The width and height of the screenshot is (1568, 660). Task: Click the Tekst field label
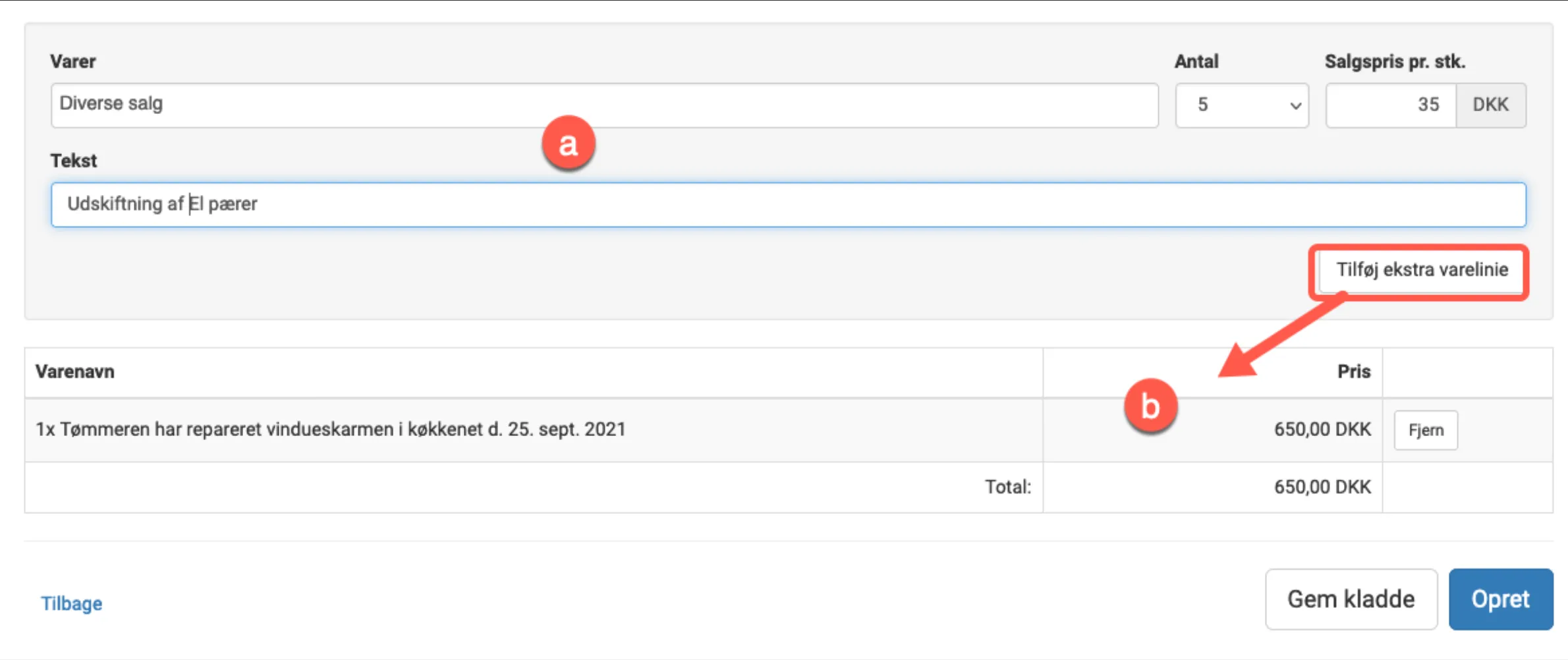pos(73,161)
